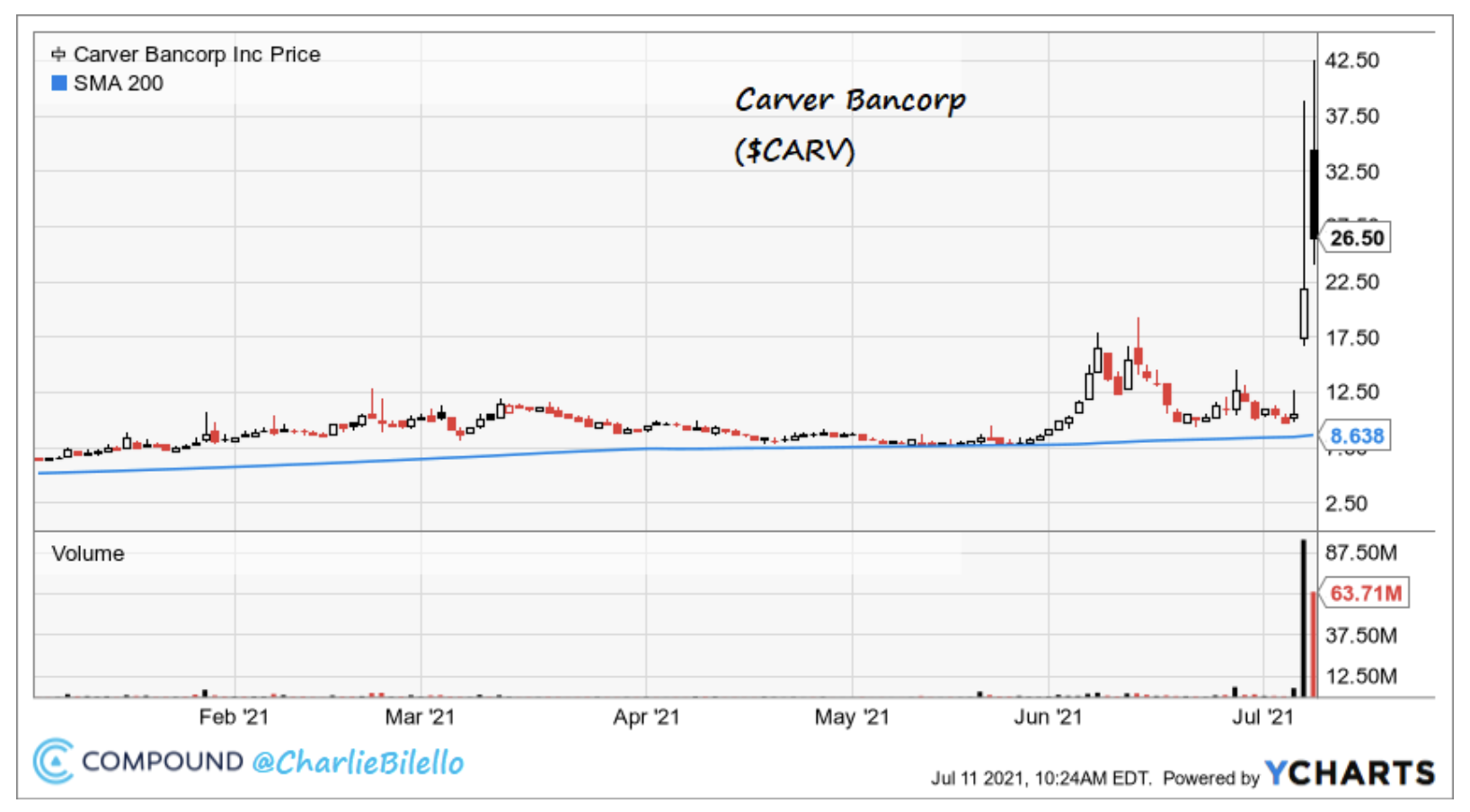The height and width of the screenshot is (812, 1470).
Task: Click the 42.50 price axis label
Action: [x=1352, y=60]
